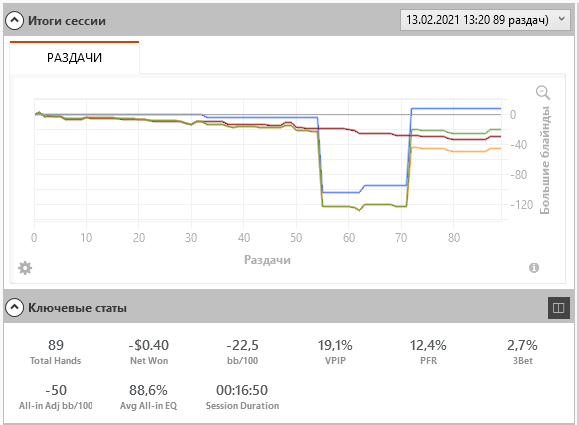
Task: Open graph settings gear icon
Action: 25,268
